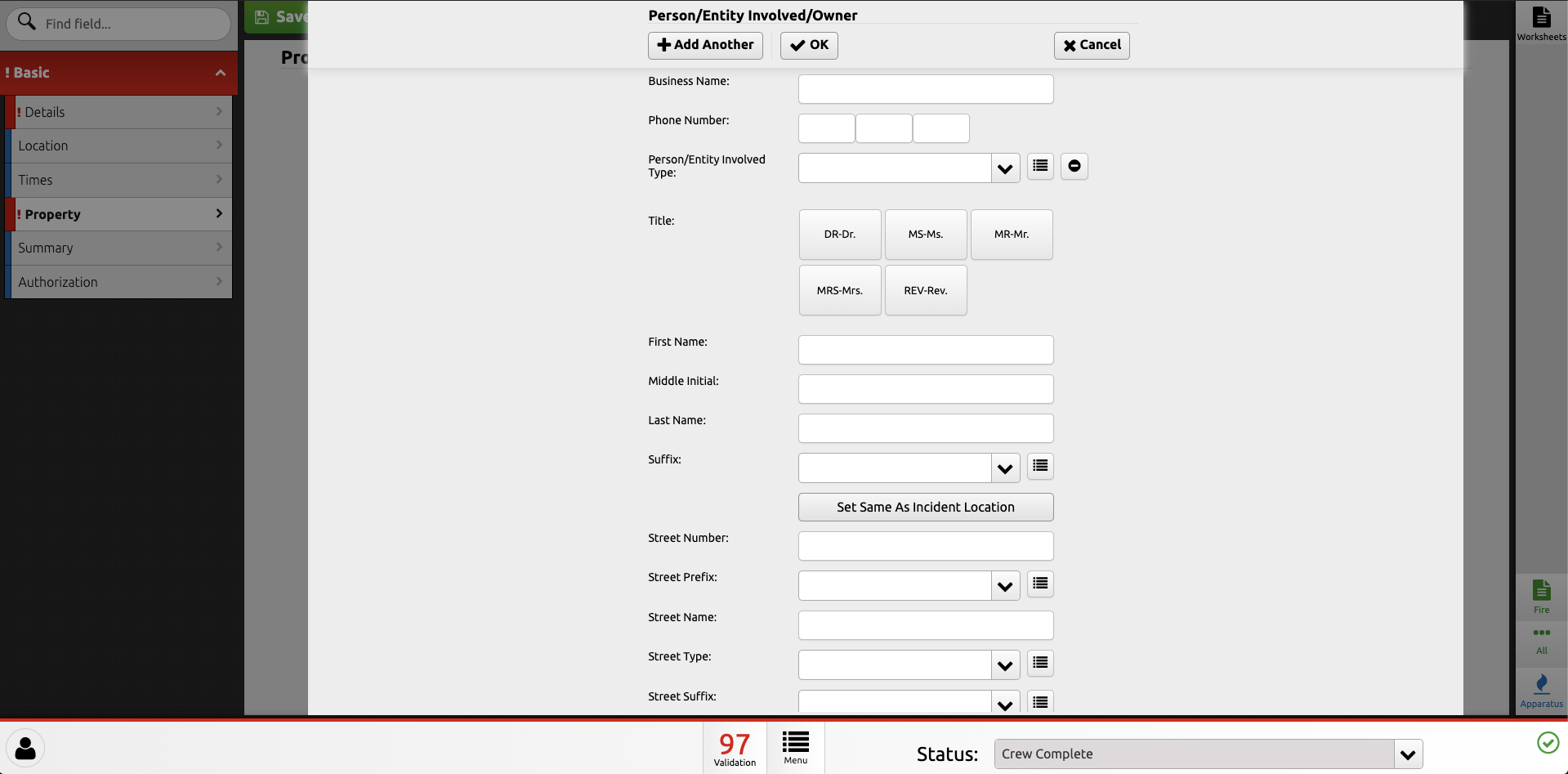Image resolution: width=1568 pixels, height=774 pixels.
Task: Open the Street Prefix dropdown
Action: pos(1005,587)
